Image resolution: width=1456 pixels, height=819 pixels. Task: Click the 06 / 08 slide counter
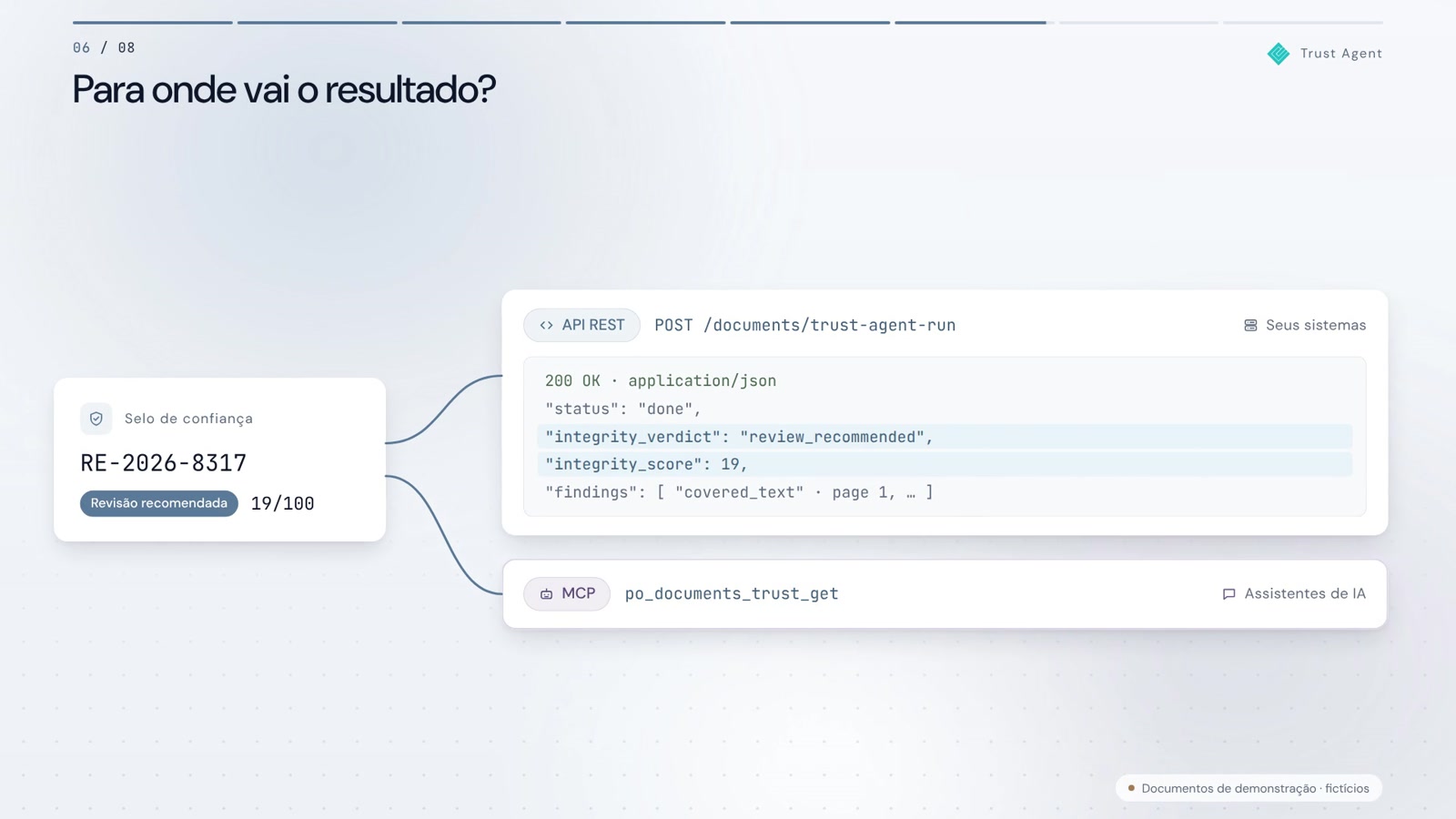[x=104, y=47]
